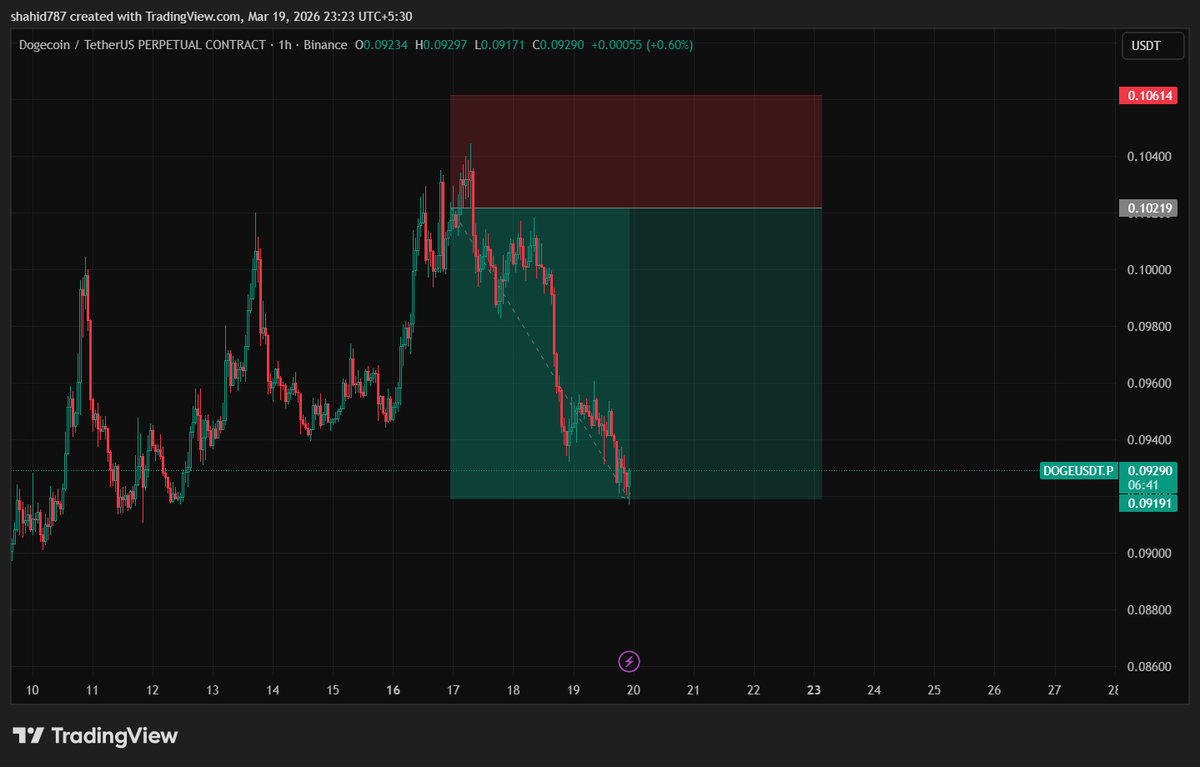Click the high value H0.09297

tap(443, 45)
